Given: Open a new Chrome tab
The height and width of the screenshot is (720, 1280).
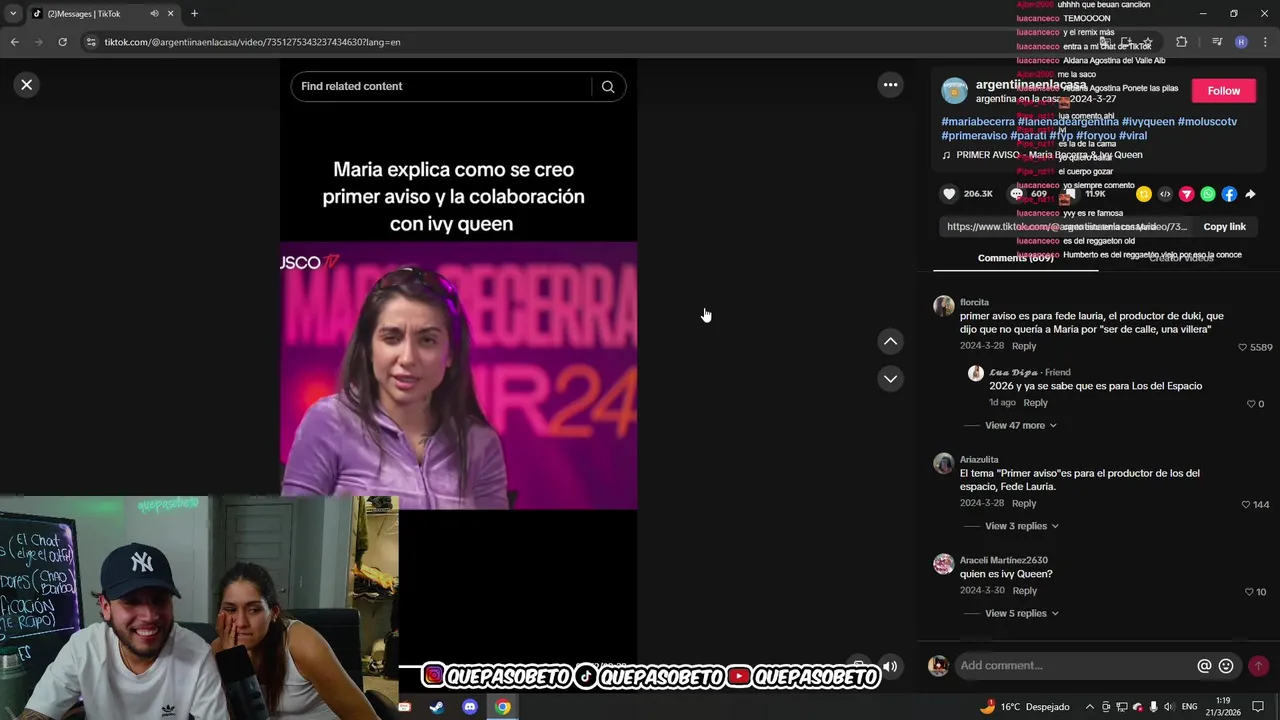Looking at the screenshot, I should point(194,14).
